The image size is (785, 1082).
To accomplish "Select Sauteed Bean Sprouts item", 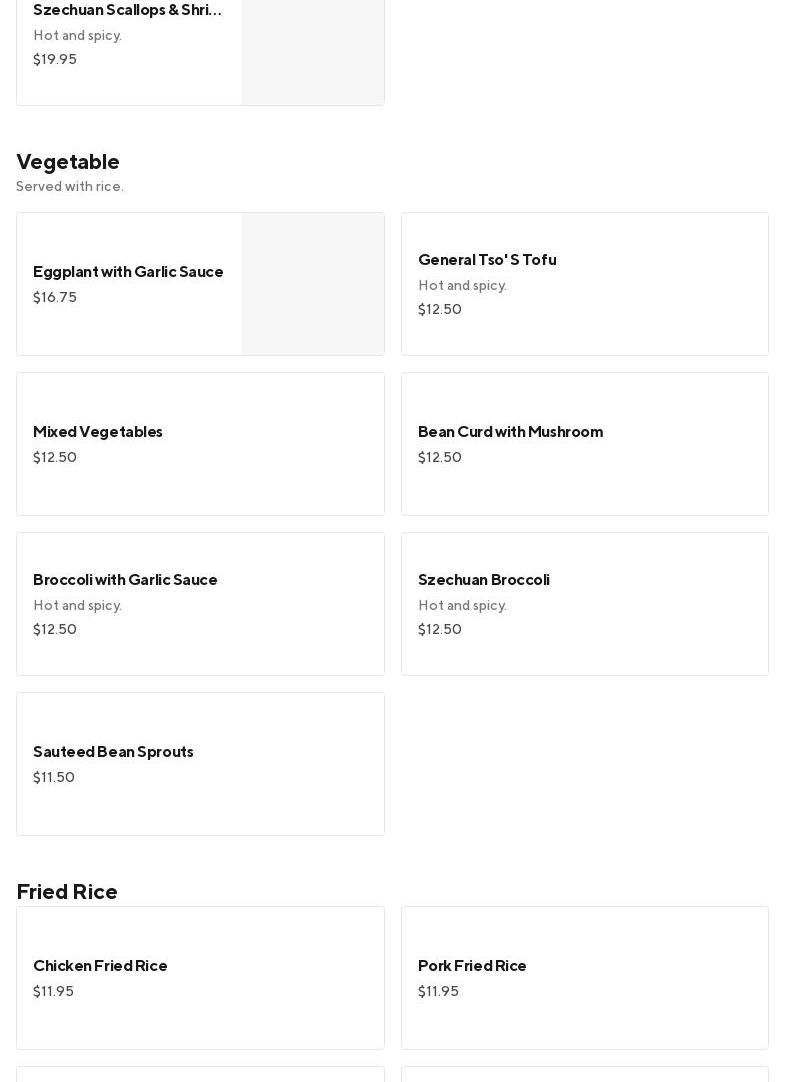I will coord(113,752).
